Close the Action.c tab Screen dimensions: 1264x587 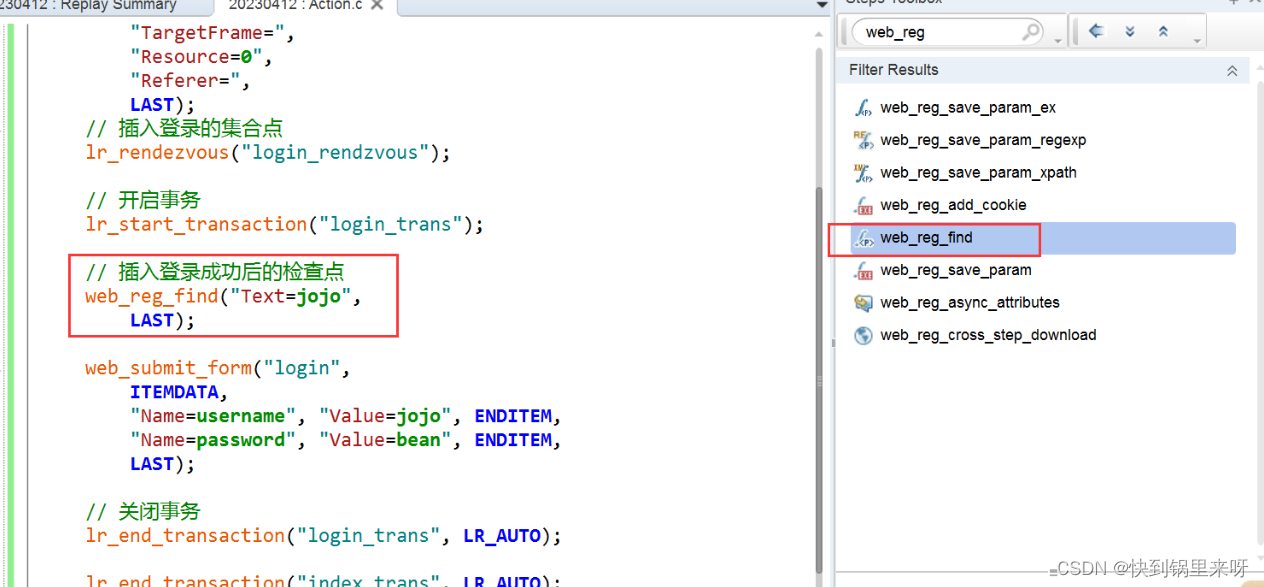tap(377, 5)
